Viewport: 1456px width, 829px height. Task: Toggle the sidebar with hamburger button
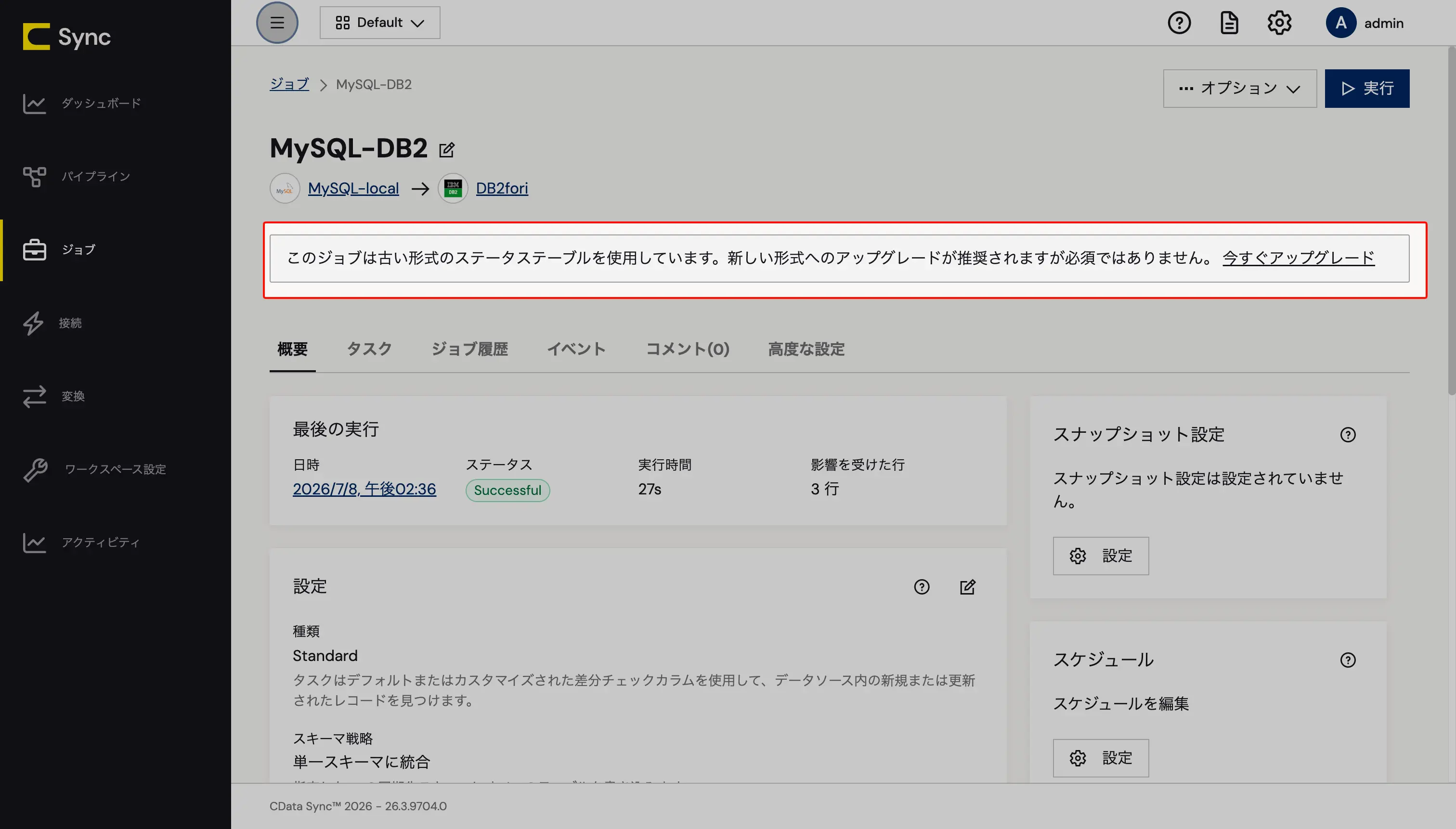[x=277, y=23]
